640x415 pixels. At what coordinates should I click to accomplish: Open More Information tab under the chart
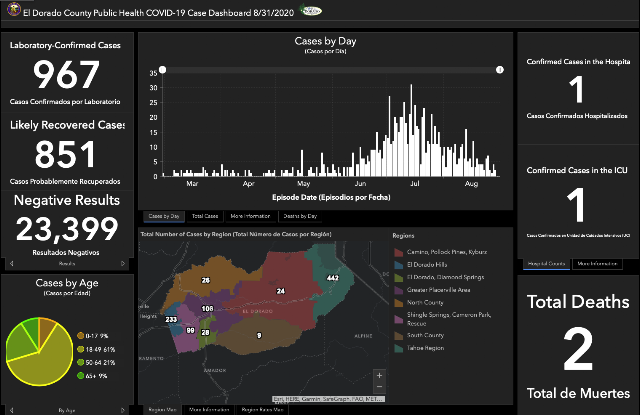point(250,216)
